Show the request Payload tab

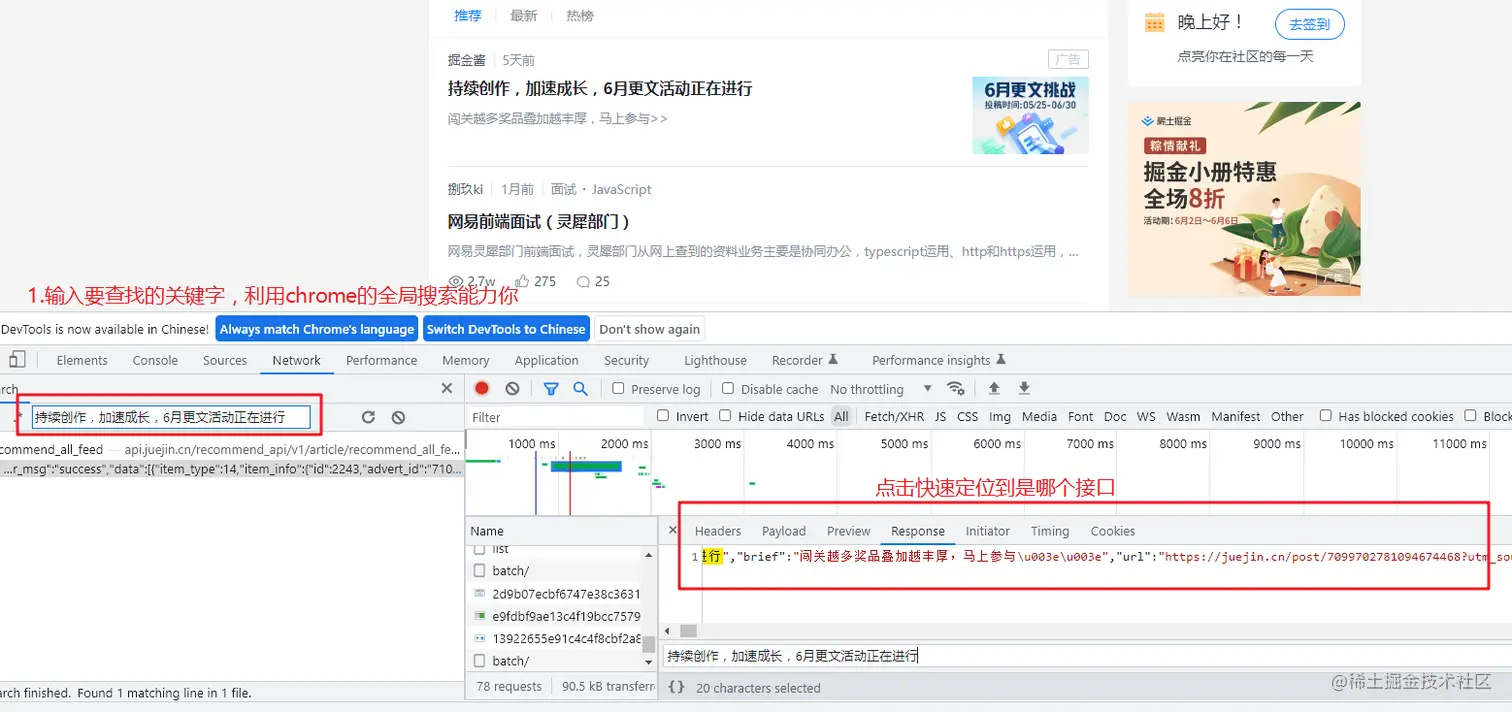pos(784,531)
